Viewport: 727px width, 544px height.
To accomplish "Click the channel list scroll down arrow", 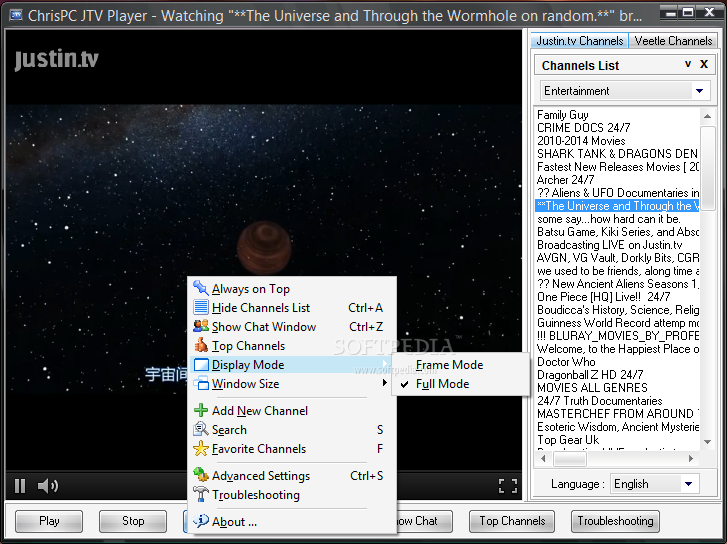I will 707,442.
